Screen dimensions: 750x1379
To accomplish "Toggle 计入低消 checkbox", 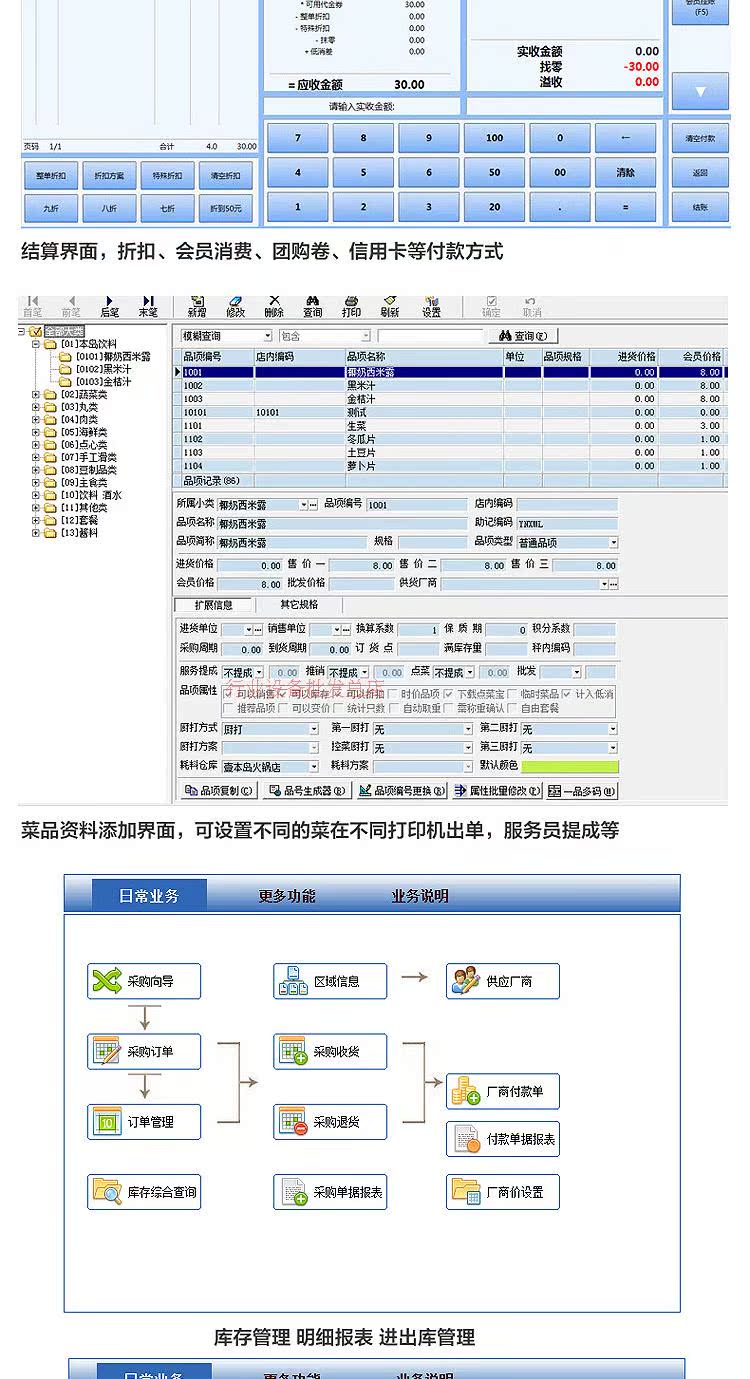I will 567,693.
